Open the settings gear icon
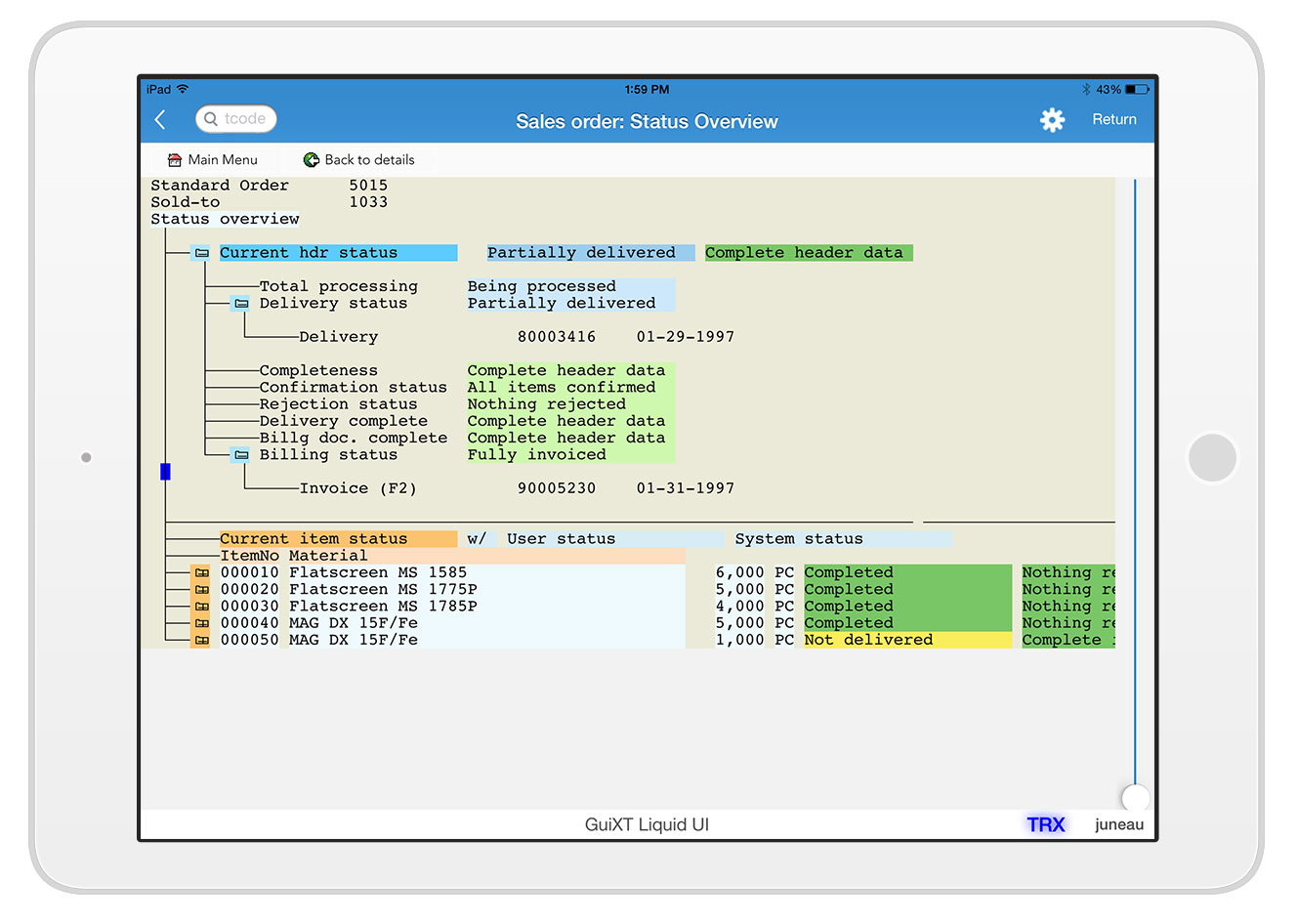 point(1052,120)
